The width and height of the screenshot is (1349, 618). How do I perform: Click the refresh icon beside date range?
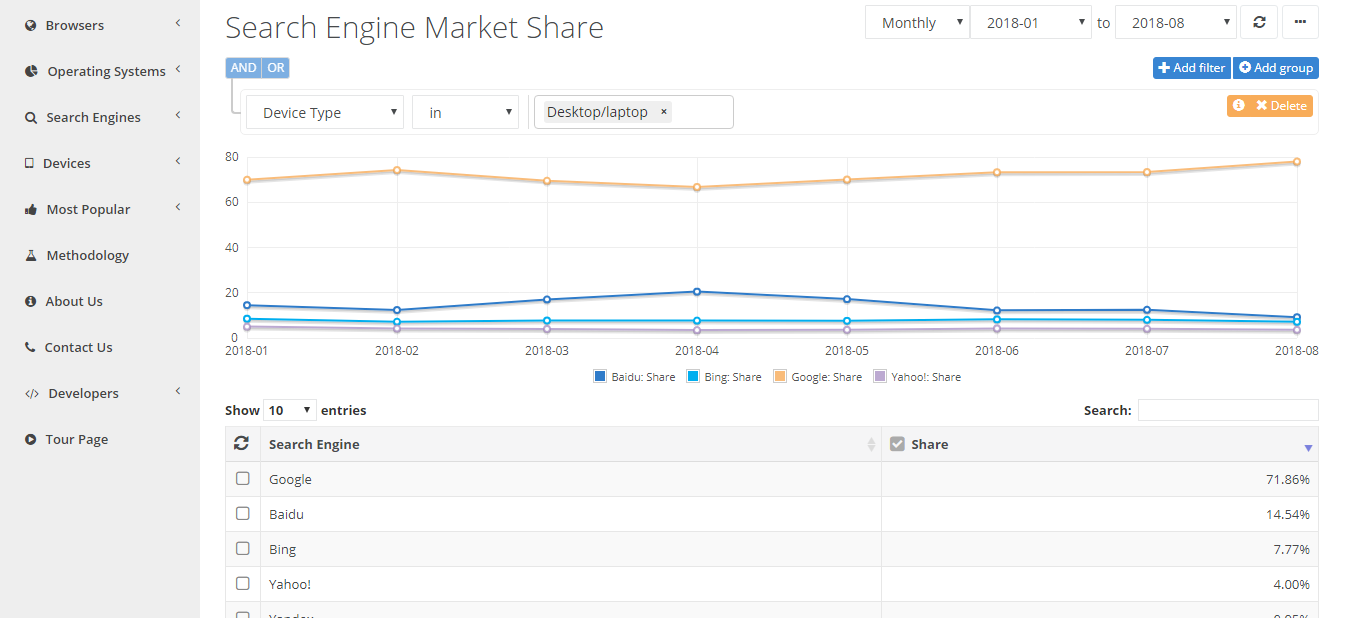[x=1259, y=22]
